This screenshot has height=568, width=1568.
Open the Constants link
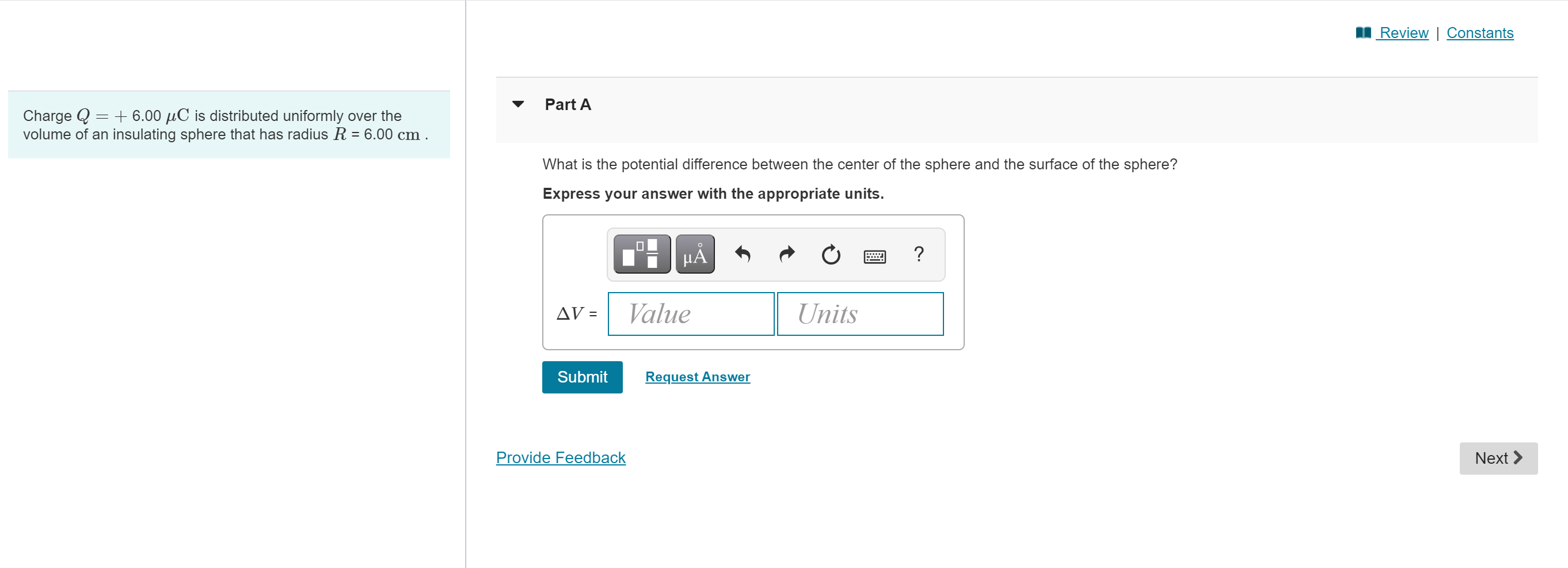[x=1480, y=32]
